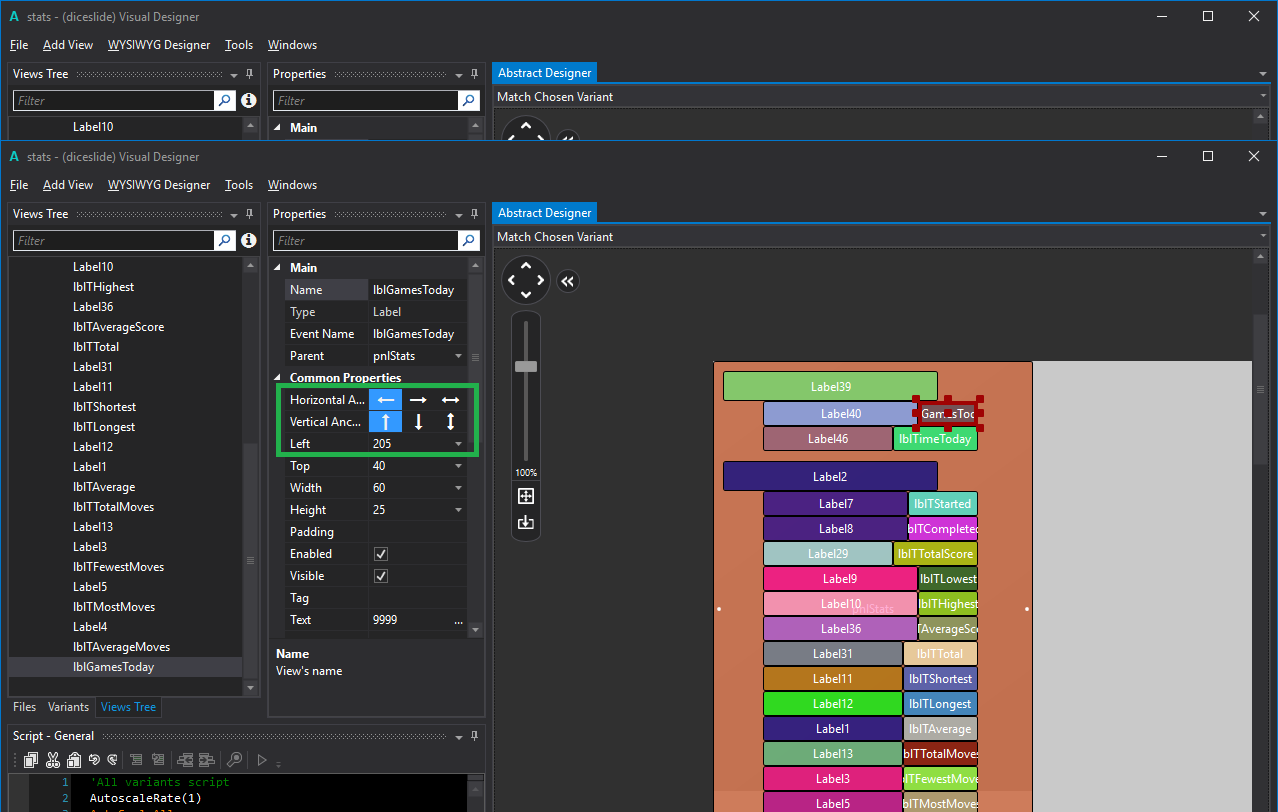1278x812 pixels.
Task: Click the Undo icon in Script toolbar
Action: coord(95,760)
